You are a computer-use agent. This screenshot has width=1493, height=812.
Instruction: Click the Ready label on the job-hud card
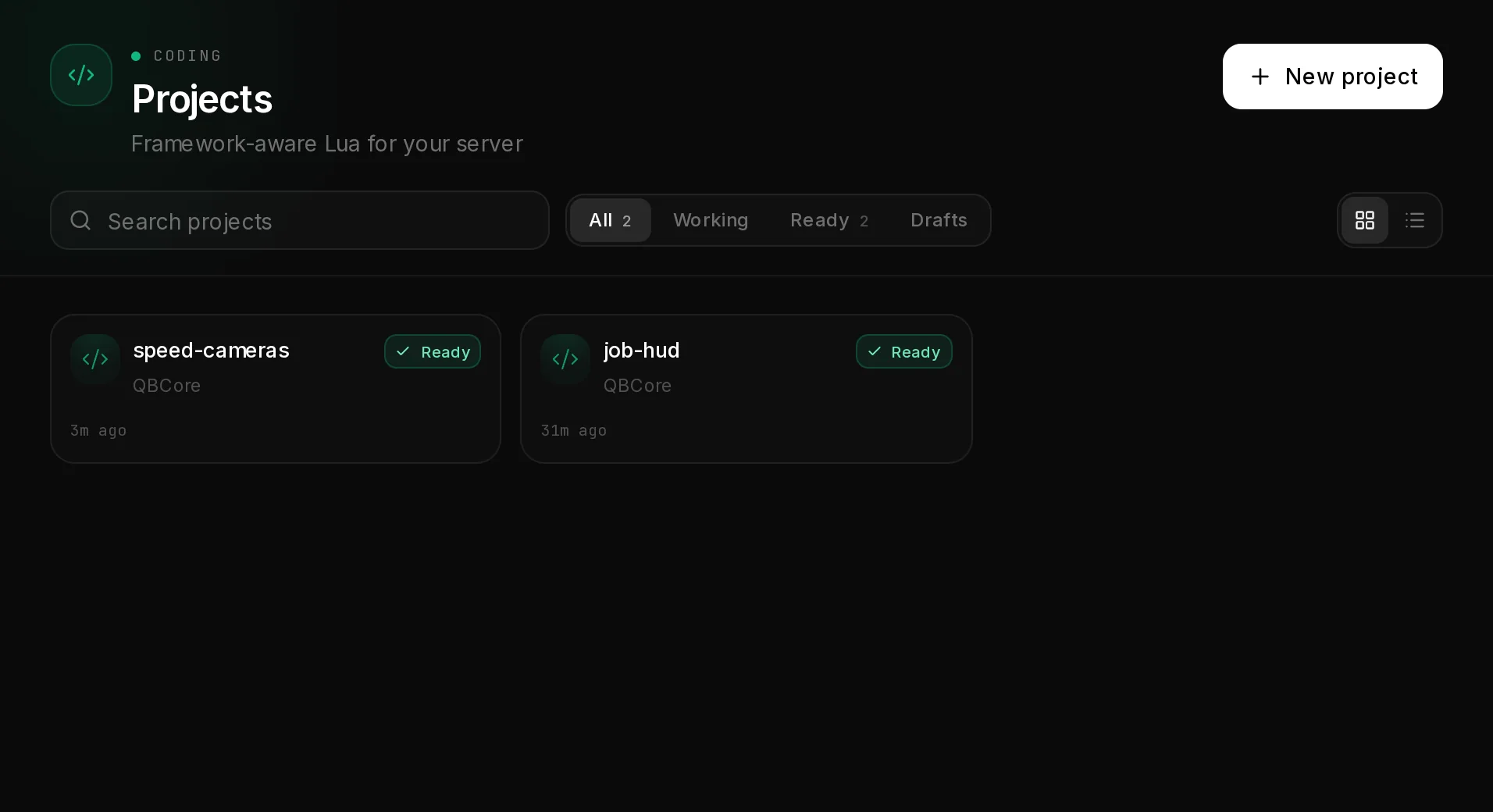[915, 352]
